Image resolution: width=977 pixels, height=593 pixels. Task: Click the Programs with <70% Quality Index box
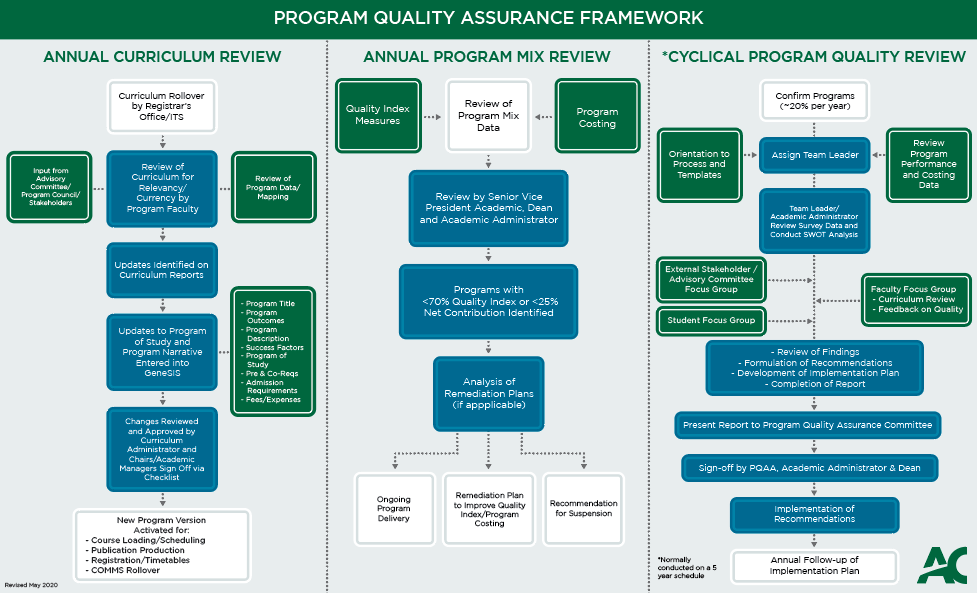[x=488, y=302]
